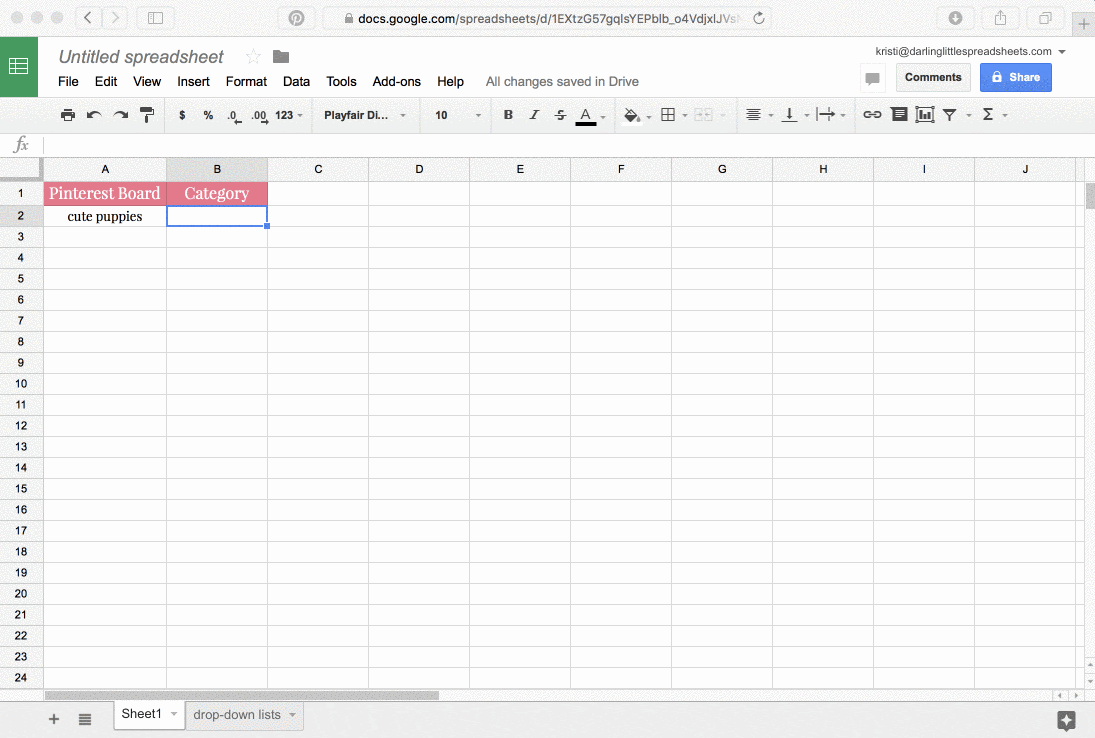Insert a link
Image resolution: width=1095 pixels, height=738 pixels.
coord(872,115)
